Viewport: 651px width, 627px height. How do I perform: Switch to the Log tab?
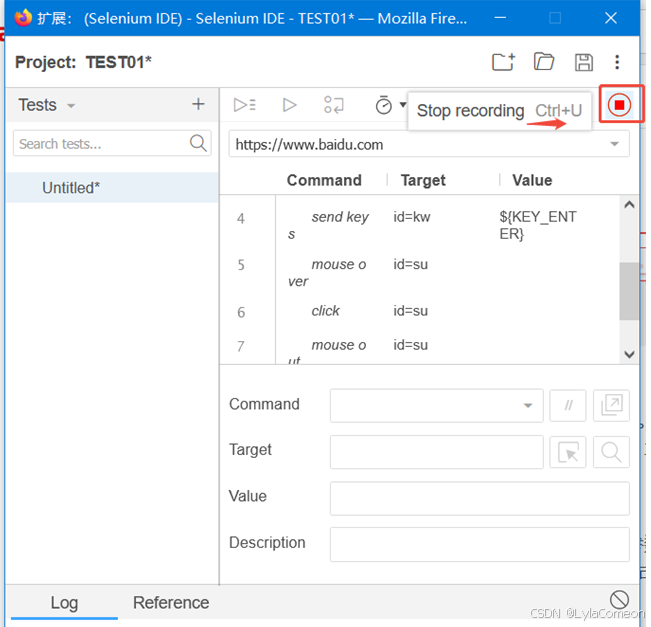[x=64, y=603]
